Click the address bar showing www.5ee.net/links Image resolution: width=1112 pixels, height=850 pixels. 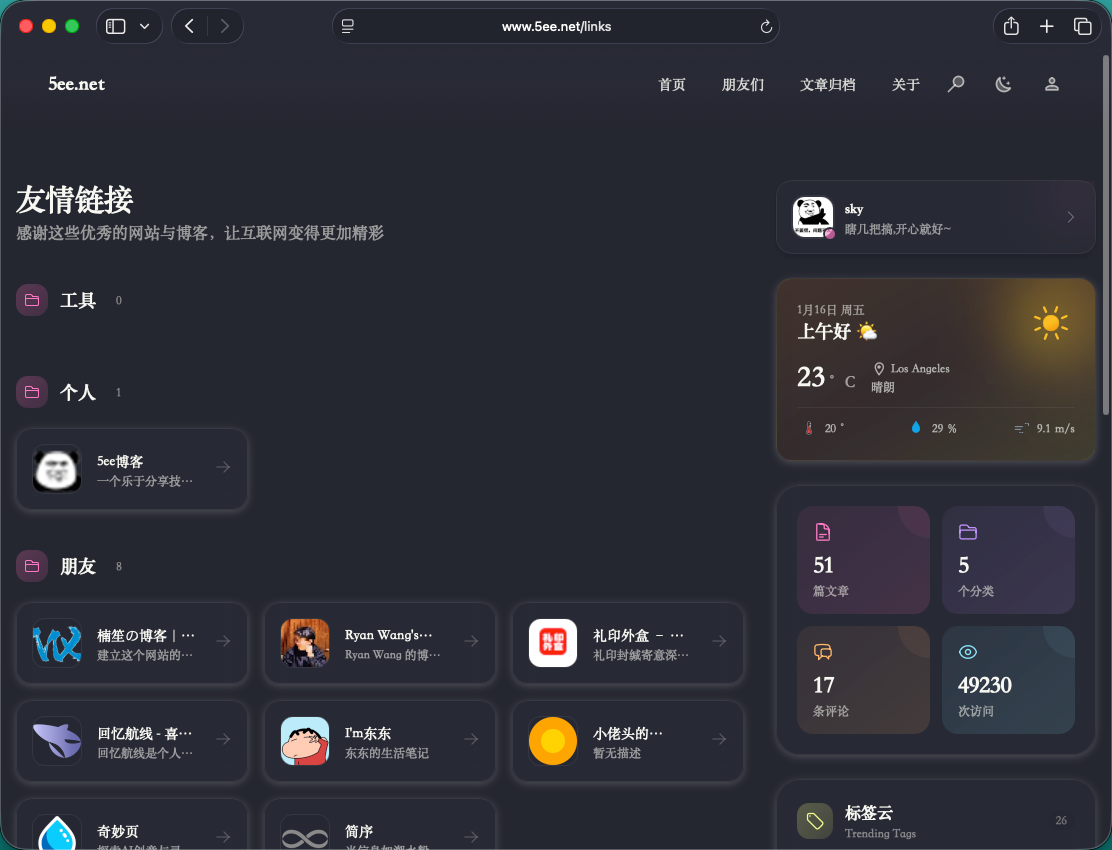pos(556,27)
